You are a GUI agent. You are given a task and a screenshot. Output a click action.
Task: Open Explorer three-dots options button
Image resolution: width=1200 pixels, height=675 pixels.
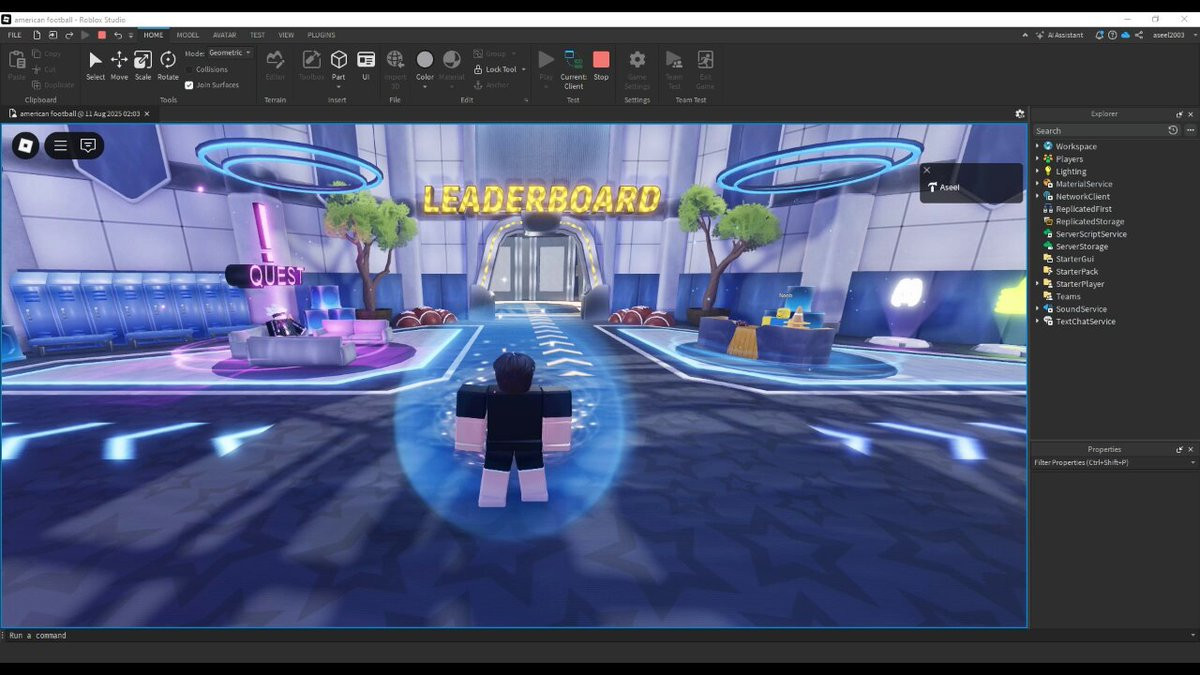1190,130
